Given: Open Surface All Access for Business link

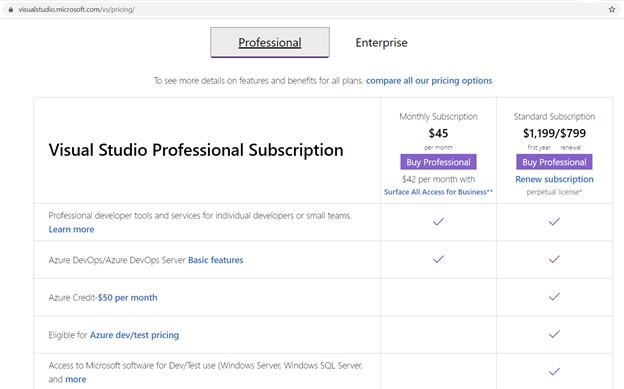Looking at the screenshot, I should pos(438,192).
